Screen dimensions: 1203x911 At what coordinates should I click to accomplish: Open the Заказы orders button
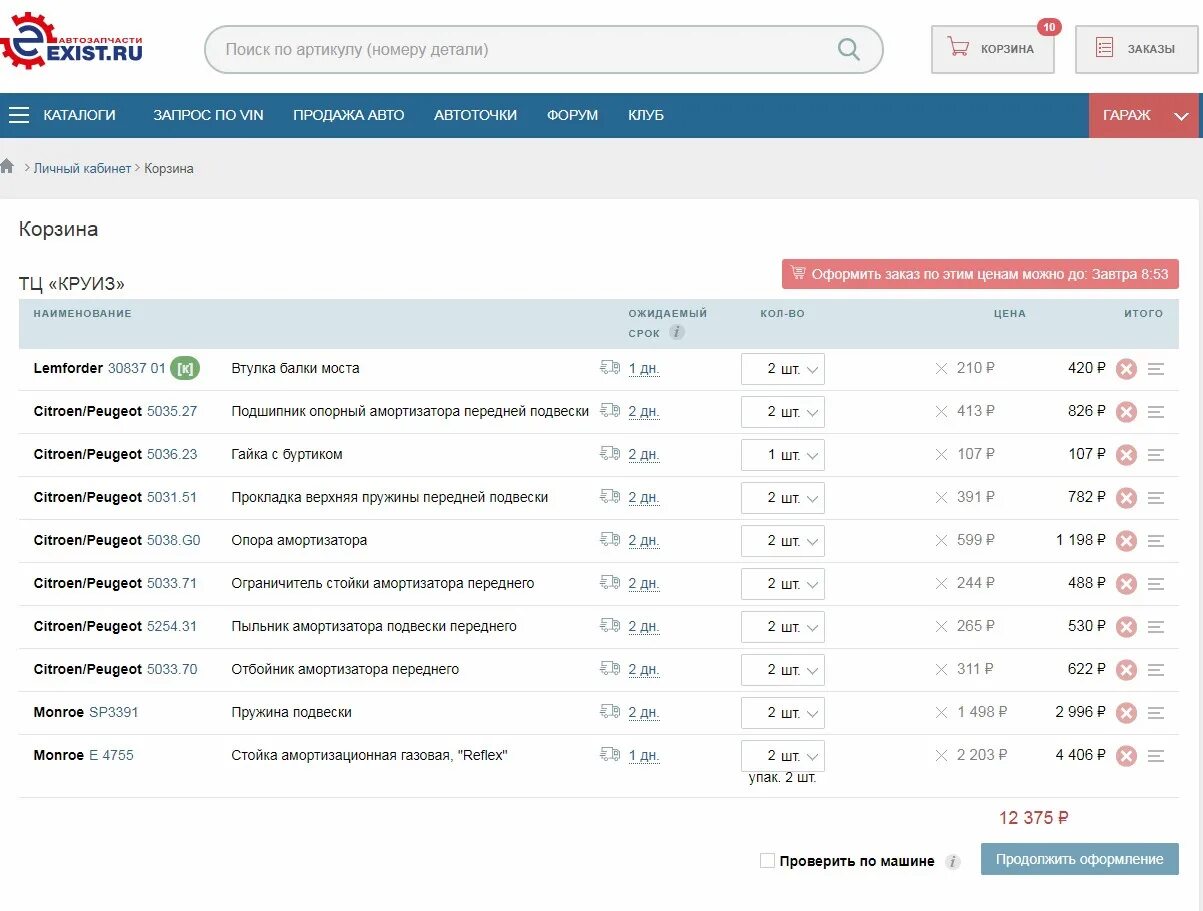[x=1136, y=49]
